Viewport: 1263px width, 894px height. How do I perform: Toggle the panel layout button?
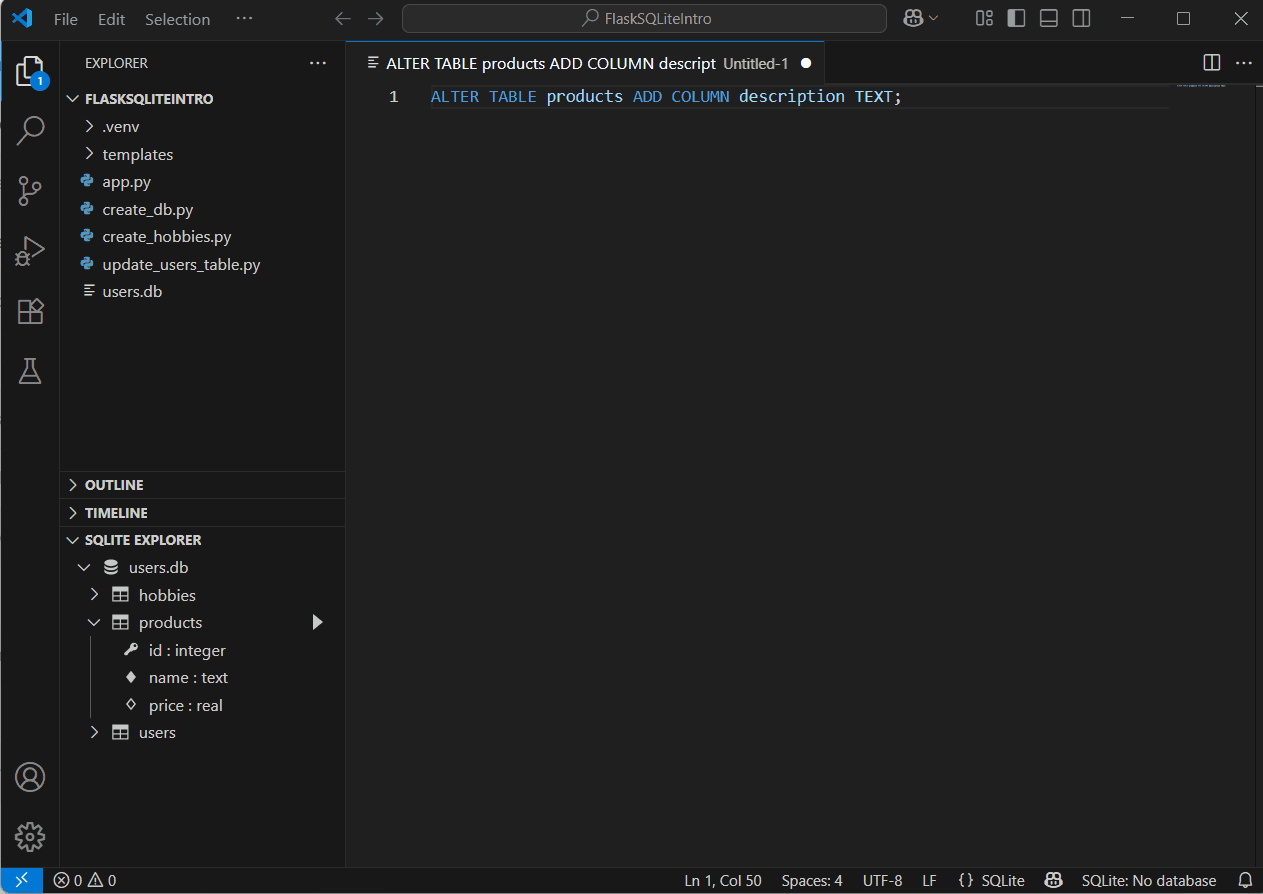(1048, 19)
